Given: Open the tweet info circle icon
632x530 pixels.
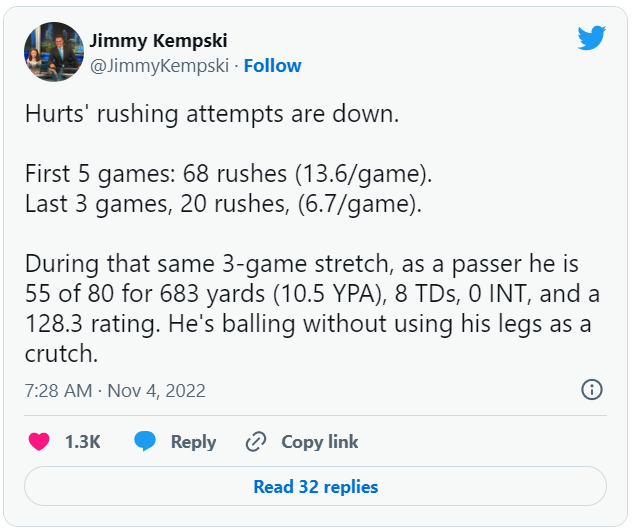Looking at the screenshot, I should tap(591, 390).
